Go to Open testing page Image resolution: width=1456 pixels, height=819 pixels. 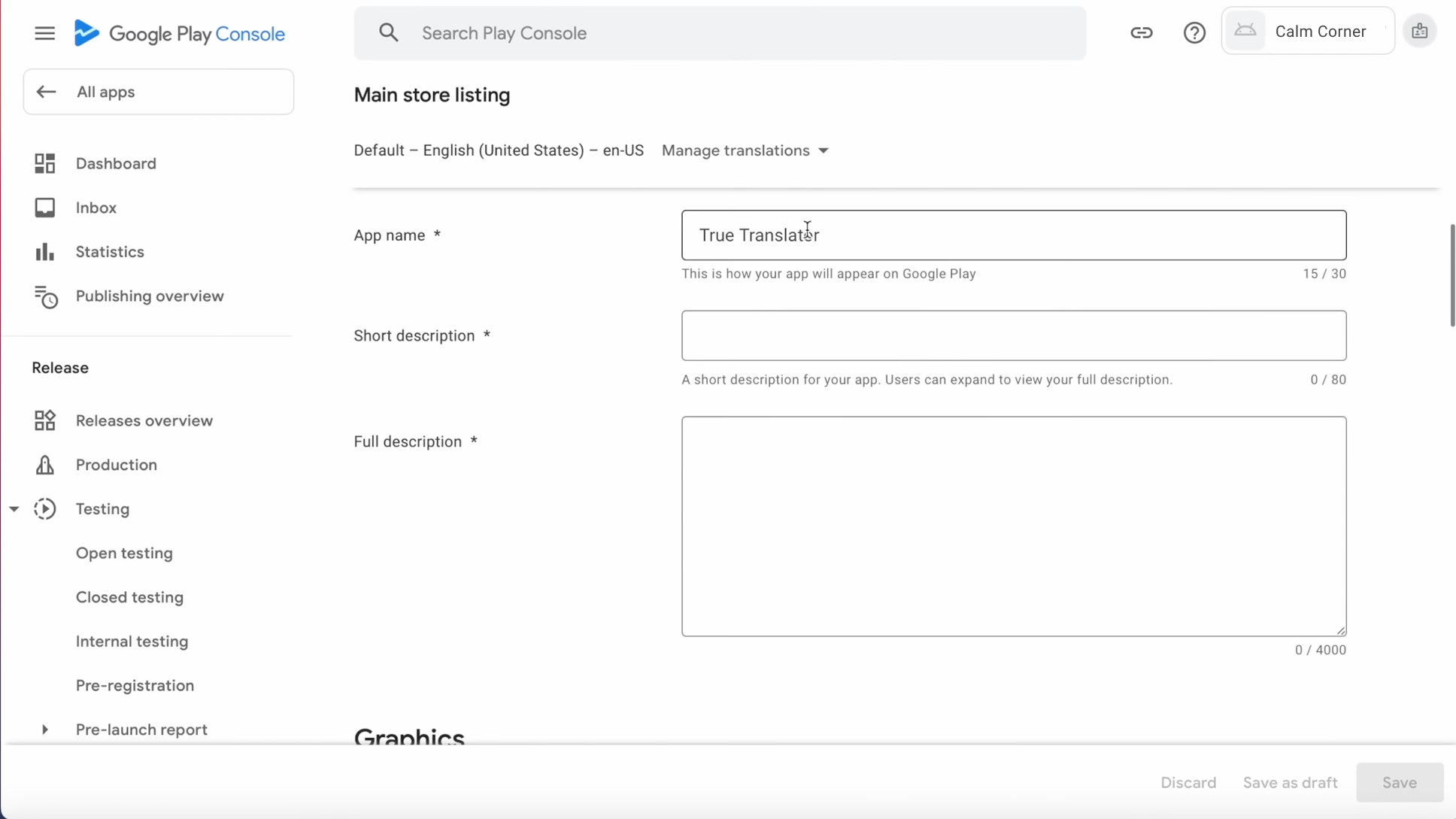[124, 554]
